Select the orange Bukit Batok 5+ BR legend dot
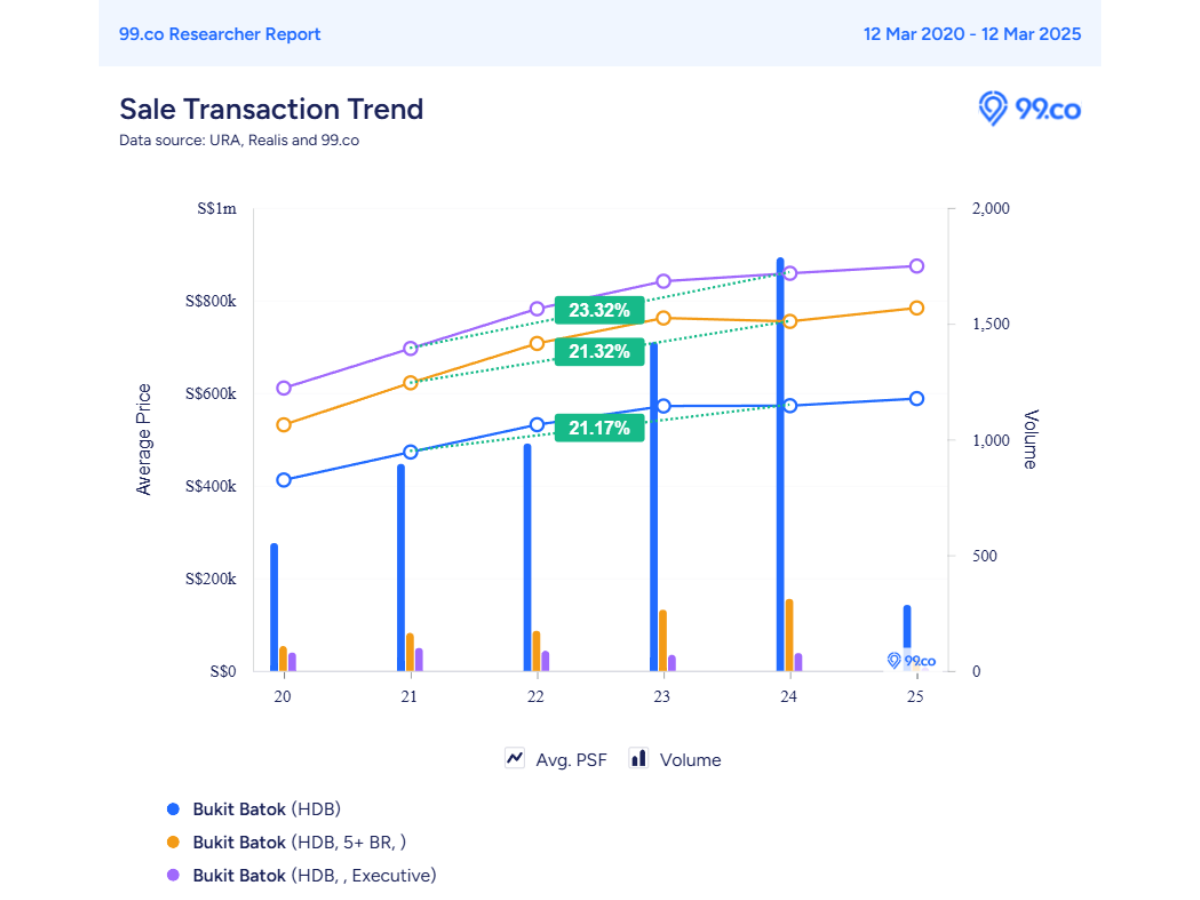This screenshot has height=900, width=1200. (x=173, y=842)
